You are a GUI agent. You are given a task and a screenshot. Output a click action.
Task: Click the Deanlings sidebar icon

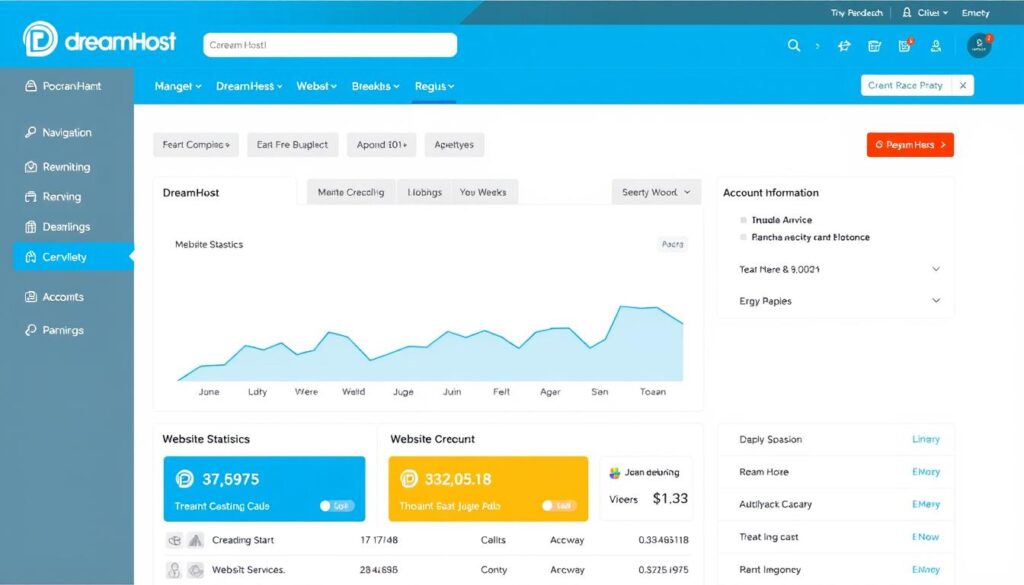pyautogui.click(x=31, y=227)
